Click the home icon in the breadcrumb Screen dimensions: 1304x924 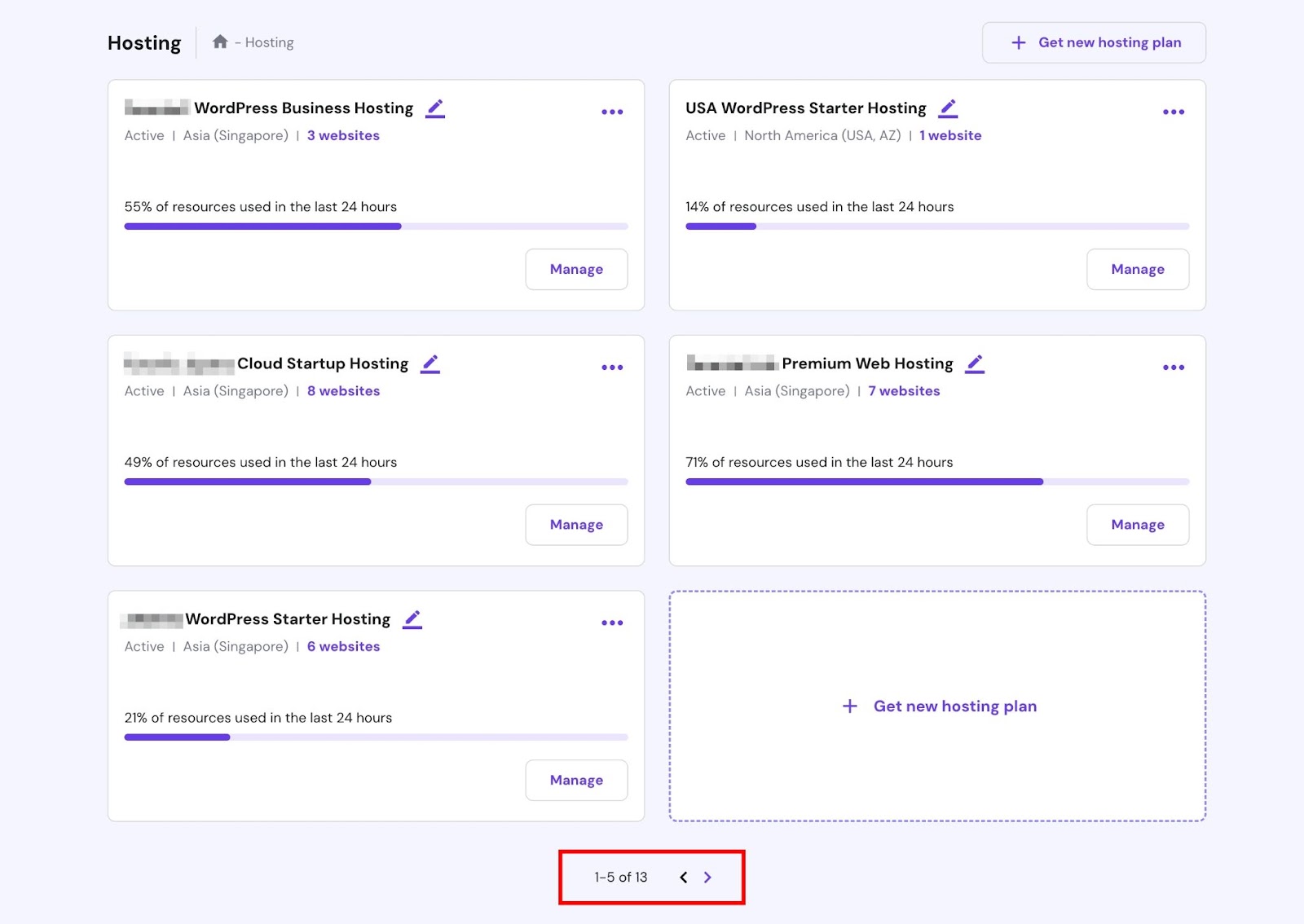pos(220,42)
